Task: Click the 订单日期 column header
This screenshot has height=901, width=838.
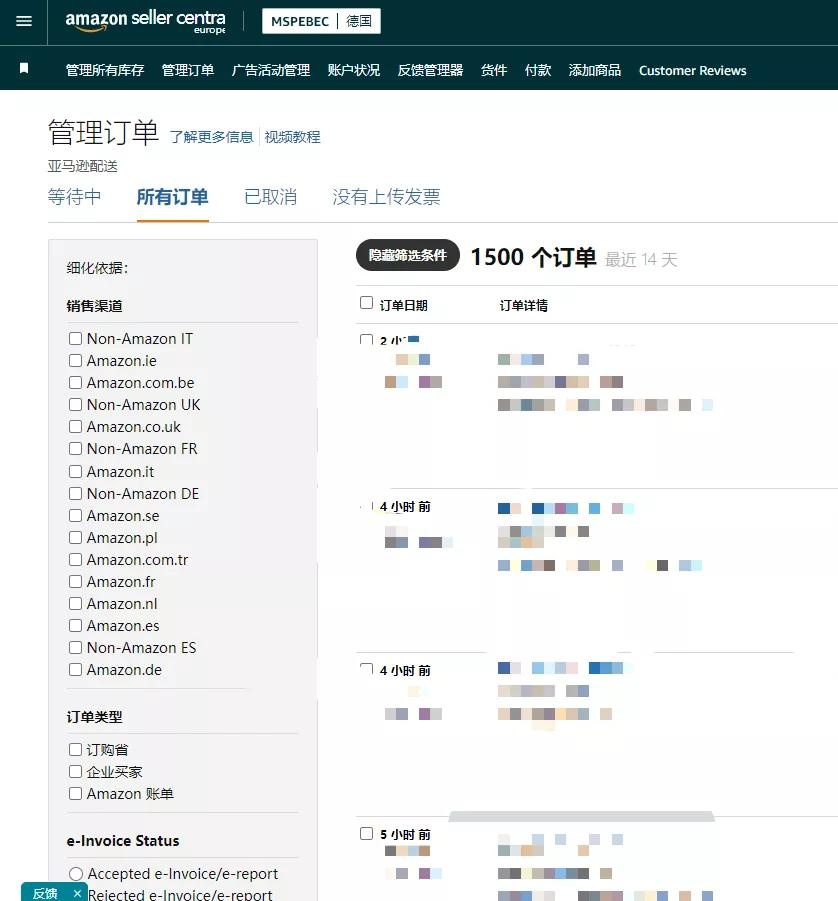Action: pos(403,305)
